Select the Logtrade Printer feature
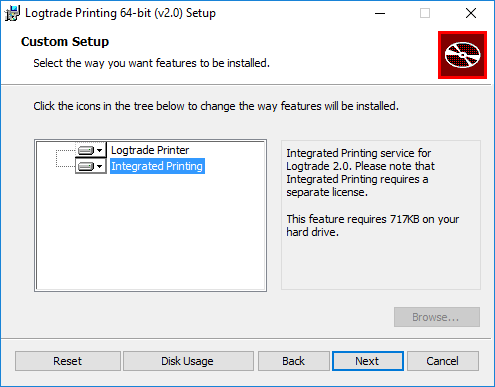495x387 pixels. click(150, 150)
